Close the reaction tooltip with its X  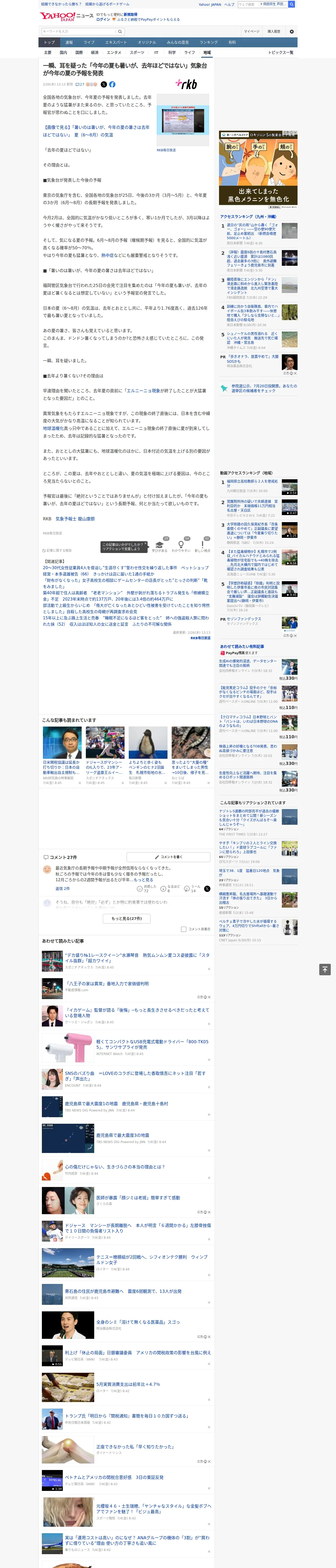click(146, 544)
